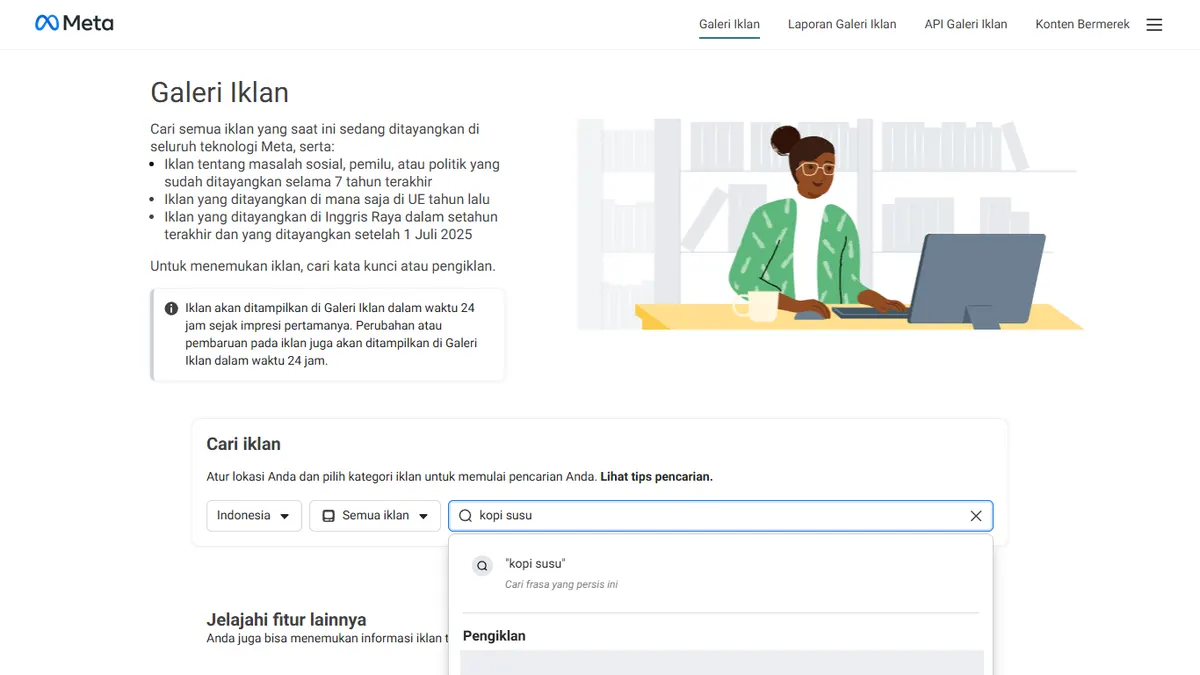Screen dimensions: 1200x675
Task: Go to the API Galeri Iklan tab
Action: click(966, 24)
